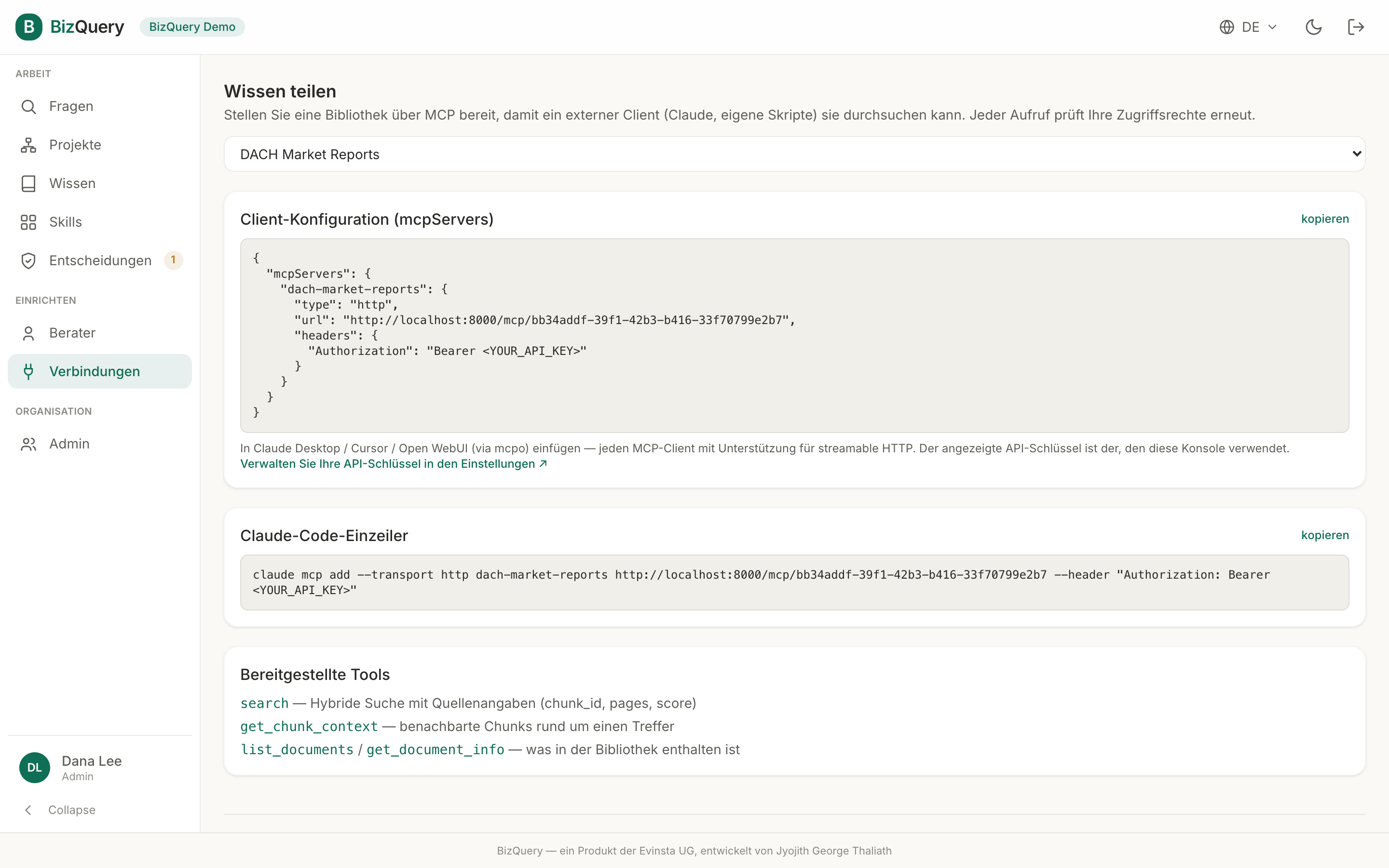Select the Berater menu entry
This screenshot has width=1389, height=868.
point(100,334)
